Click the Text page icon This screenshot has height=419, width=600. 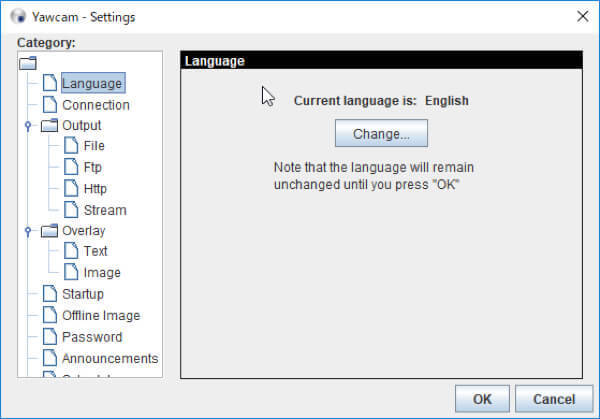point(71,251)
